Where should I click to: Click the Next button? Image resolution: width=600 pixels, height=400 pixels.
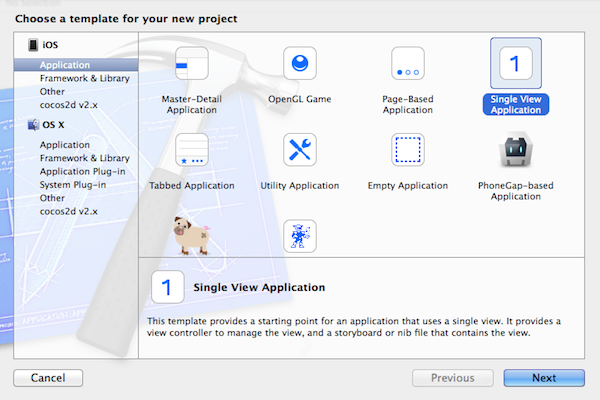tap(544, 378)
